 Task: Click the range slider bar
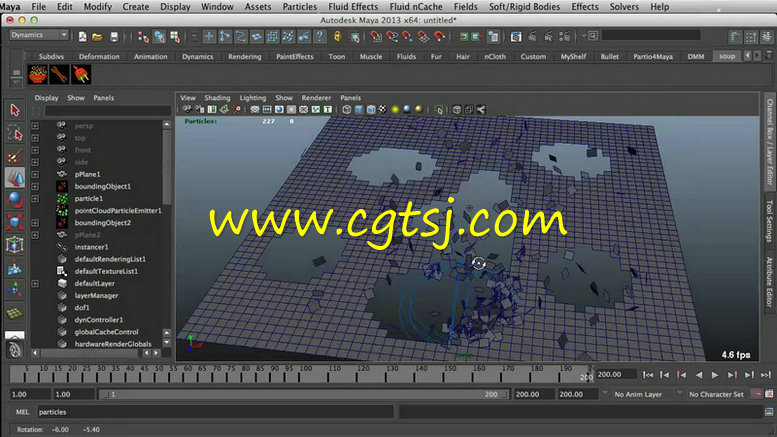point(303,394)
